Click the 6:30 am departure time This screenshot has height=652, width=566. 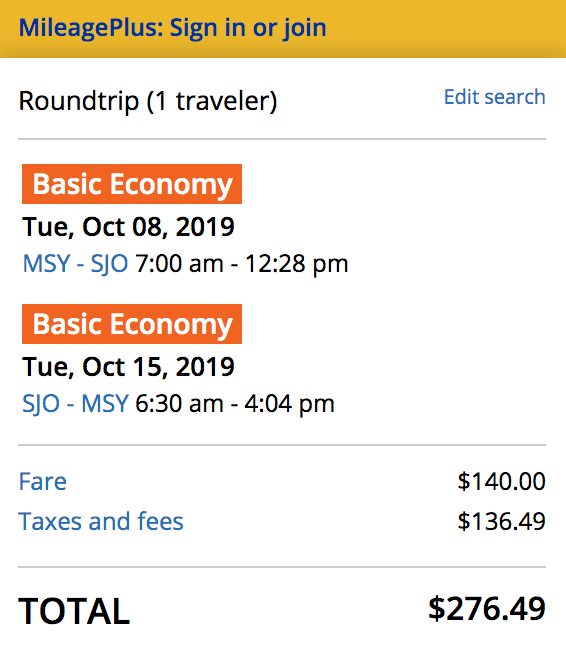coord(179,404)
